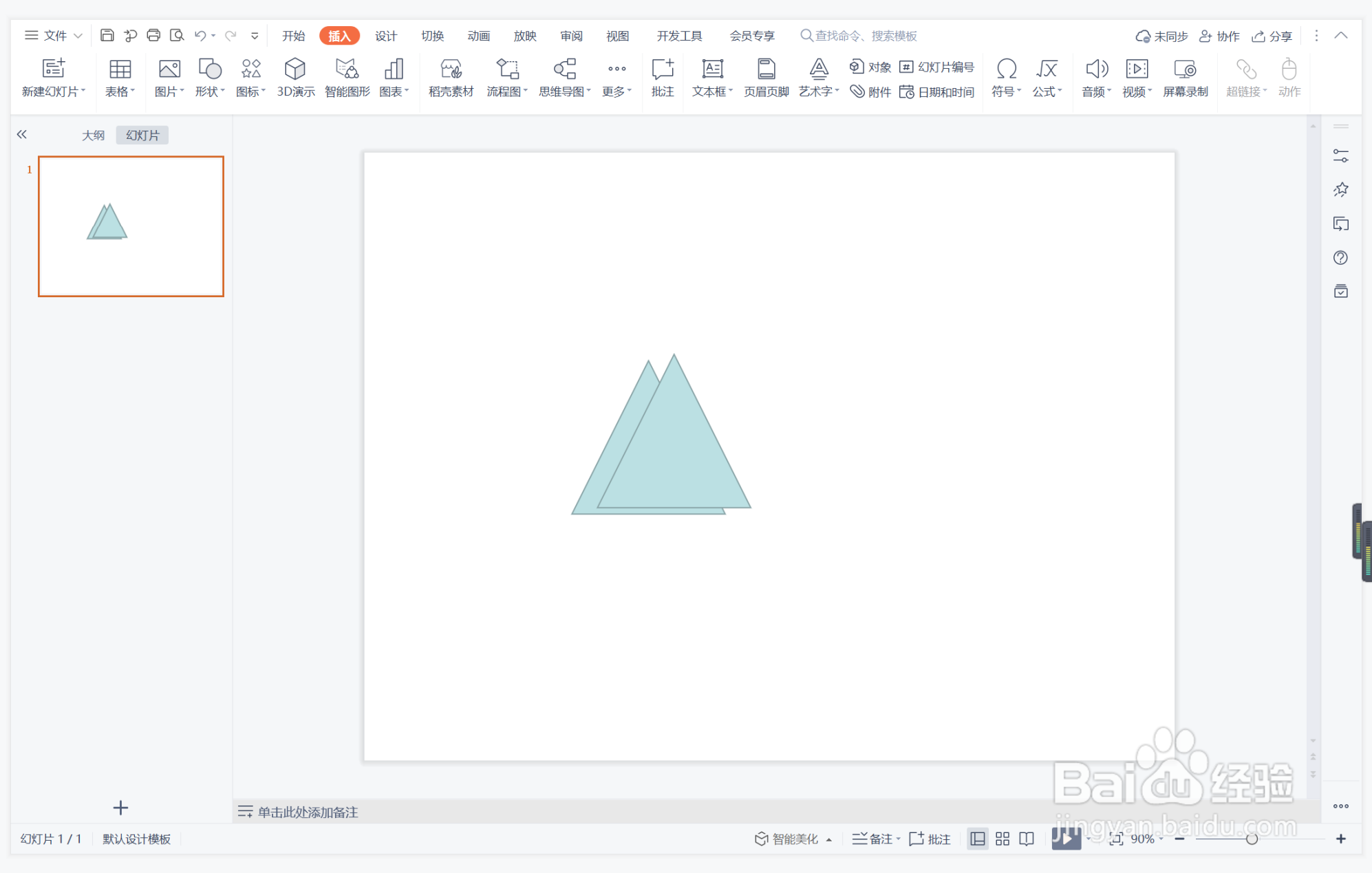Image resolution: width=1372 pixels, height=873 pixels.
Task: Collapse the slide panel with double chevron
Action: pos(22,134)
